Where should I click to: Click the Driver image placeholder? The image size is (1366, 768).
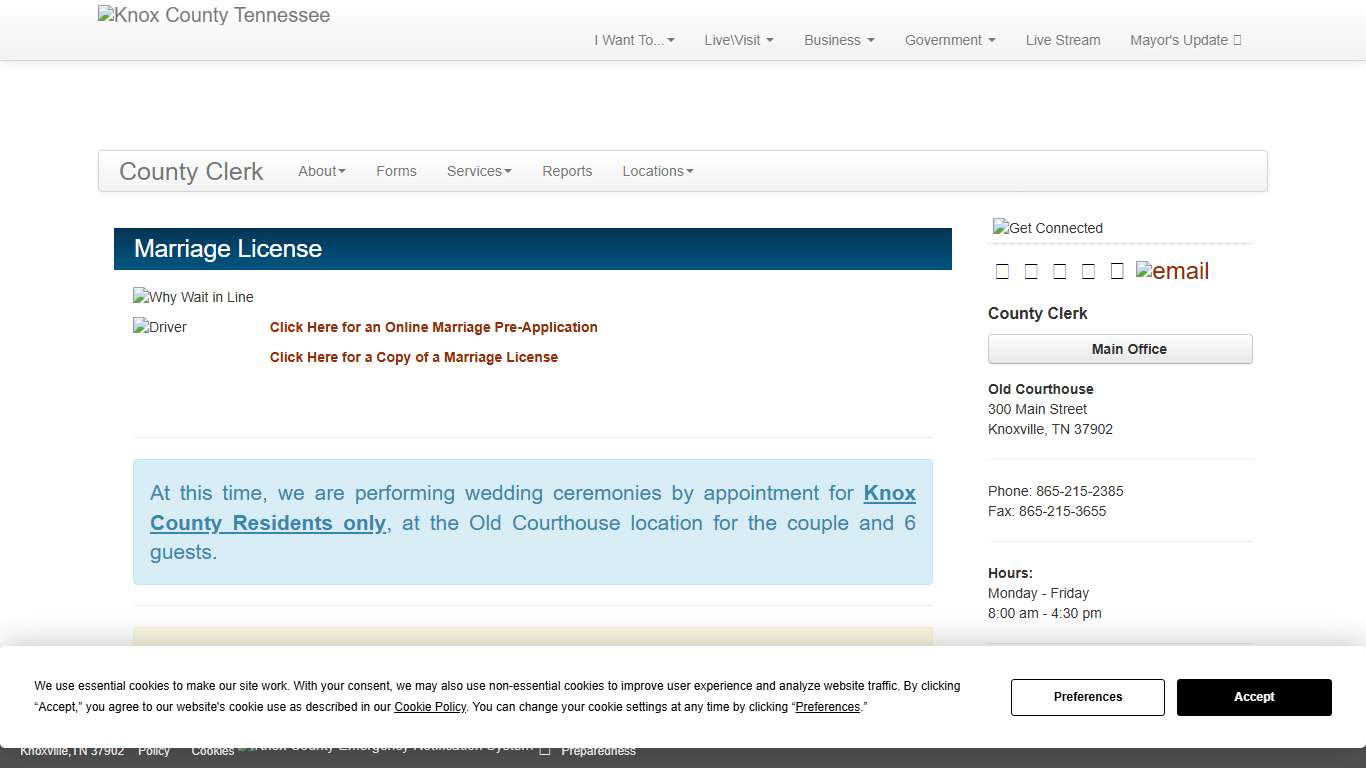(159, 327)
